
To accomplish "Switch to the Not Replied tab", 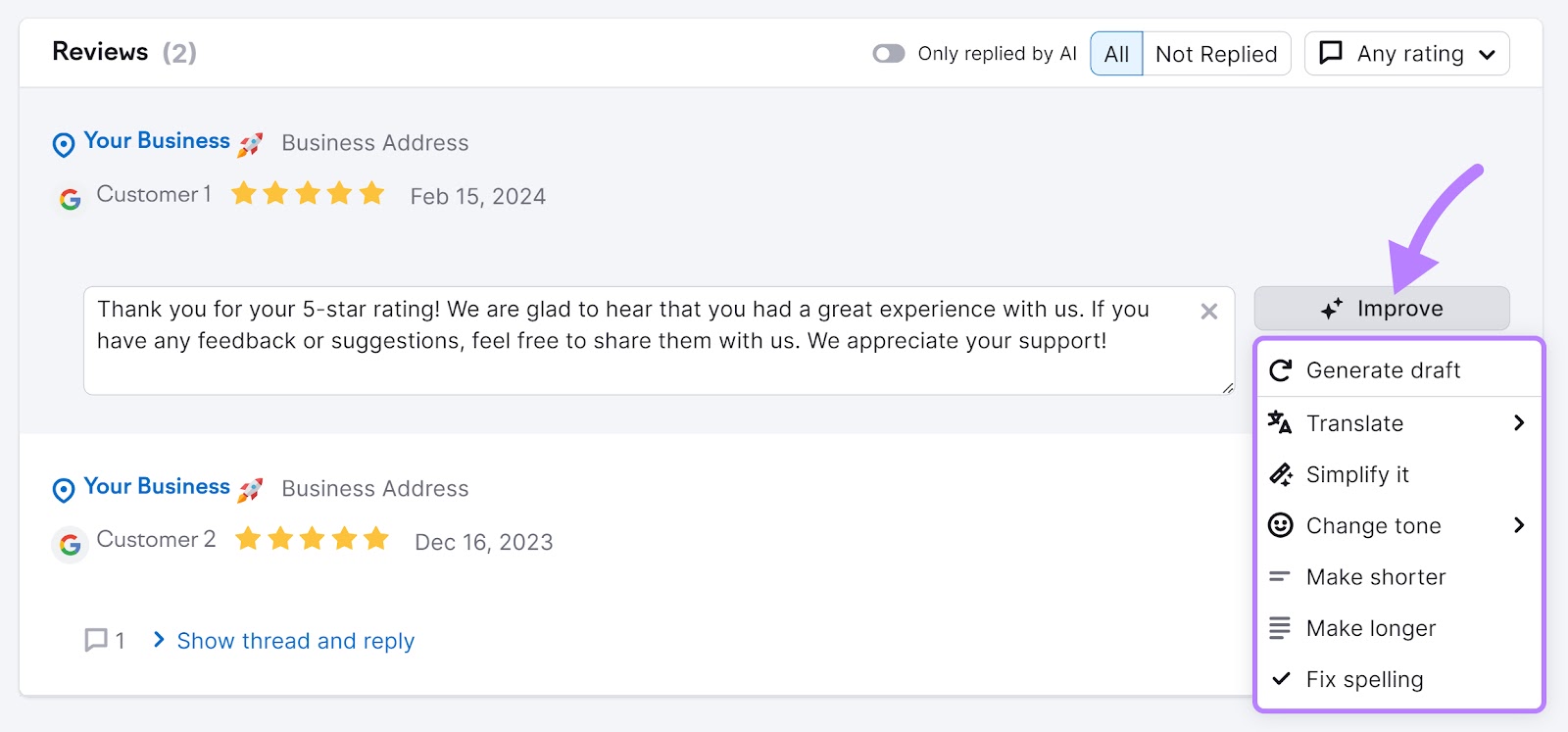I will coord(1216,54).
